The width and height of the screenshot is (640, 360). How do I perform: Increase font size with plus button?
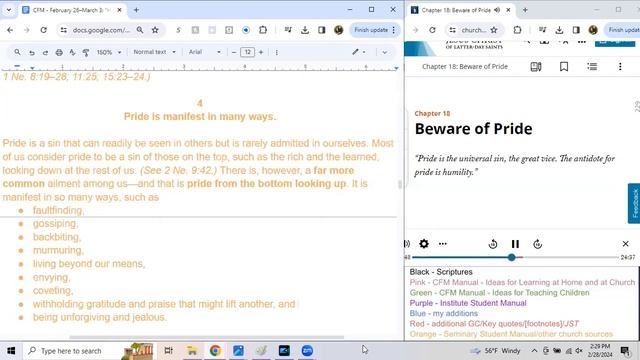point(261,52)
